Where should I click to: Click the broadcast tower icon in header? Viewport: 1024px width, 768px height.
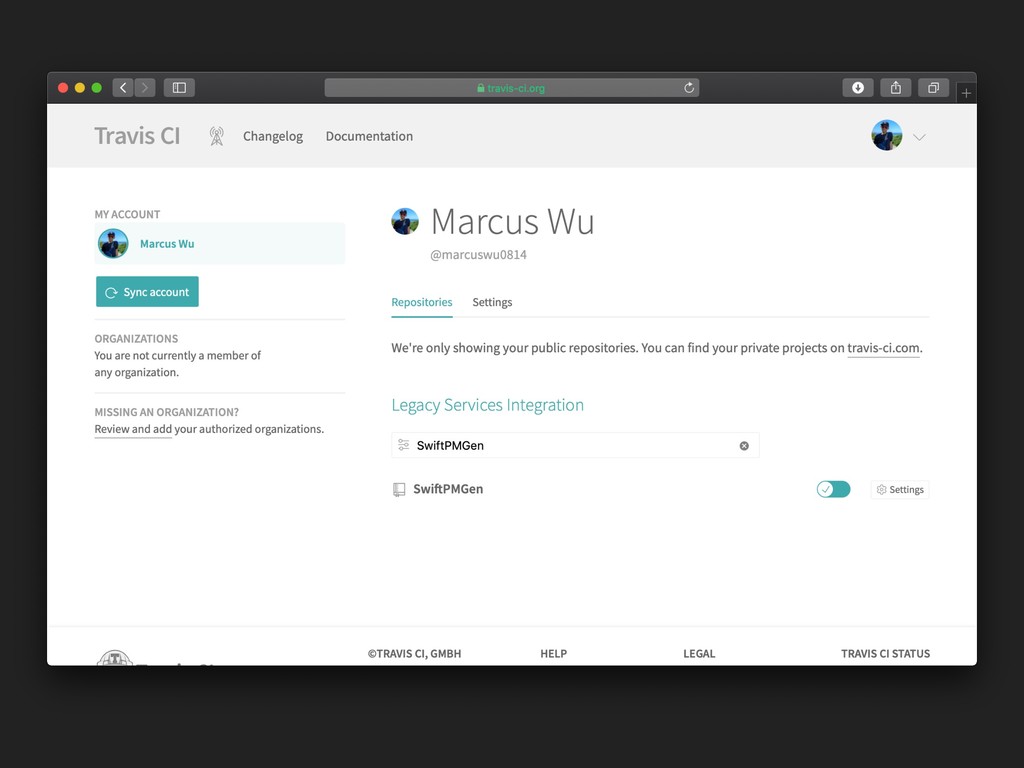point(217,136)
